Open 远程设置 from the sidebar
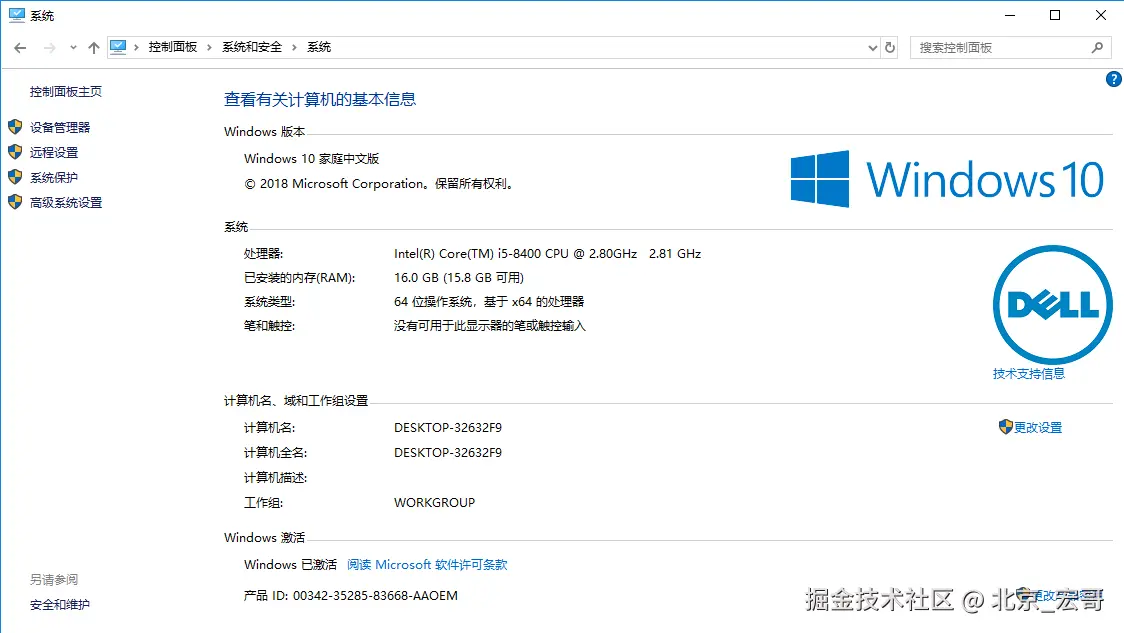1124x633 pixels. pyautogui.click(x=54, y=153)
